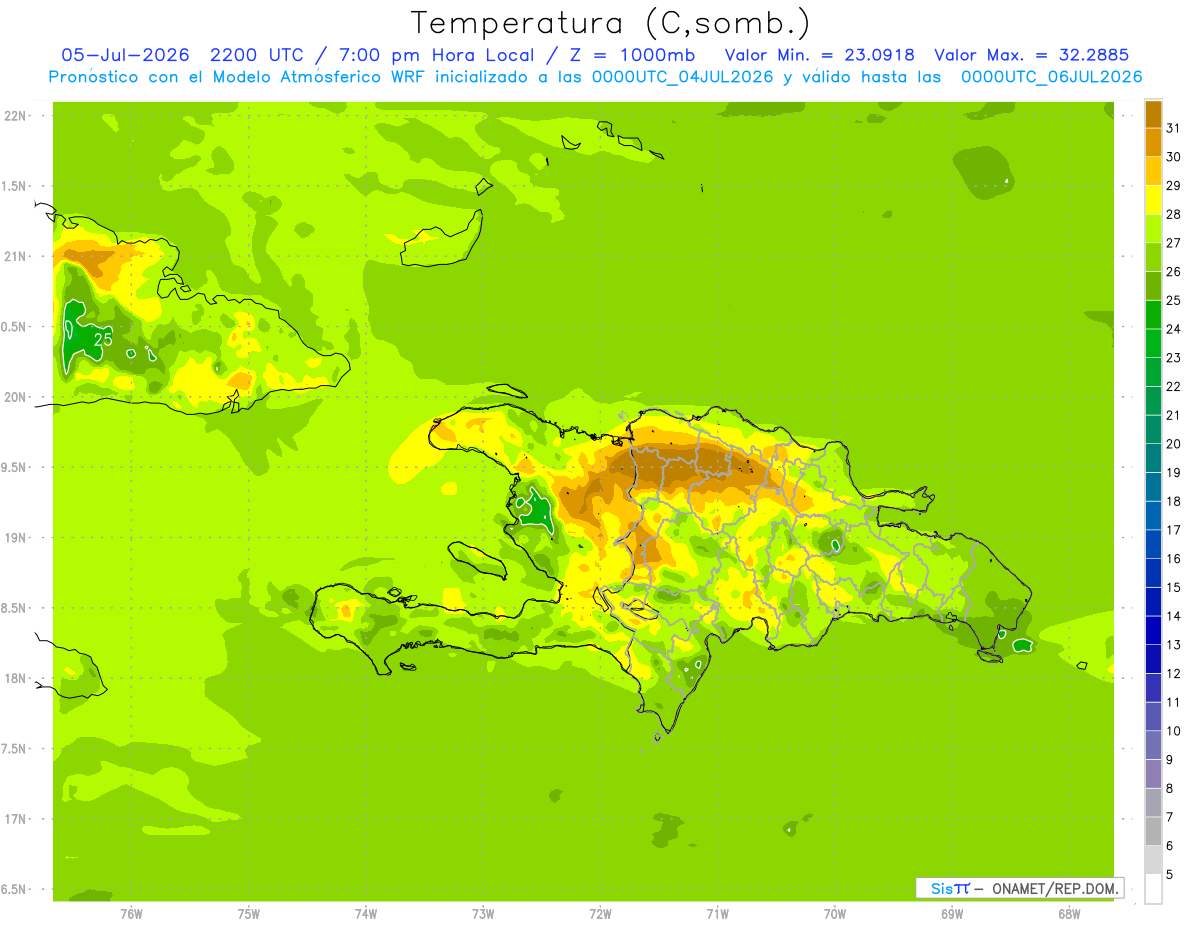The image size is (1200, 927).
Task: Click the 74W longitude axis label
Action: click(365, 913)
